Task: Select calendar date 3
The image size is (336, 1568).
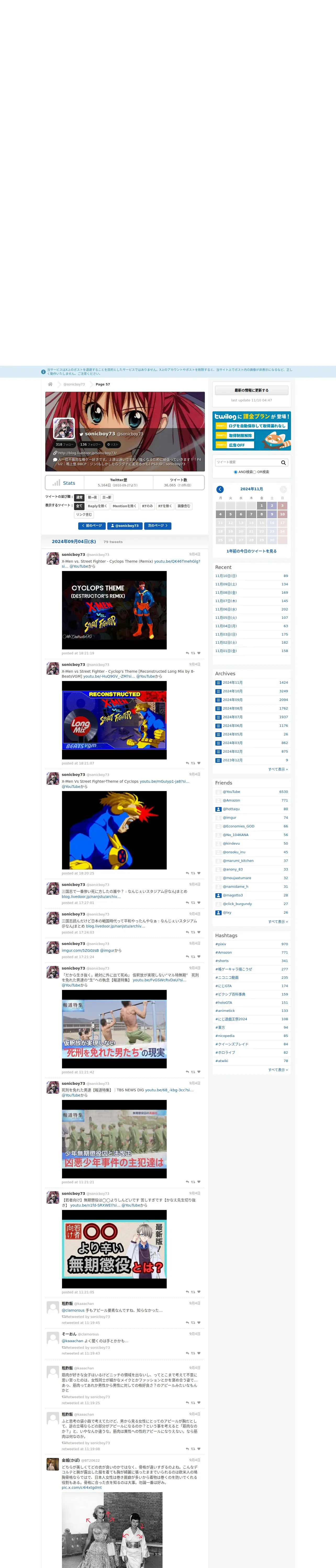Action: 282,506
